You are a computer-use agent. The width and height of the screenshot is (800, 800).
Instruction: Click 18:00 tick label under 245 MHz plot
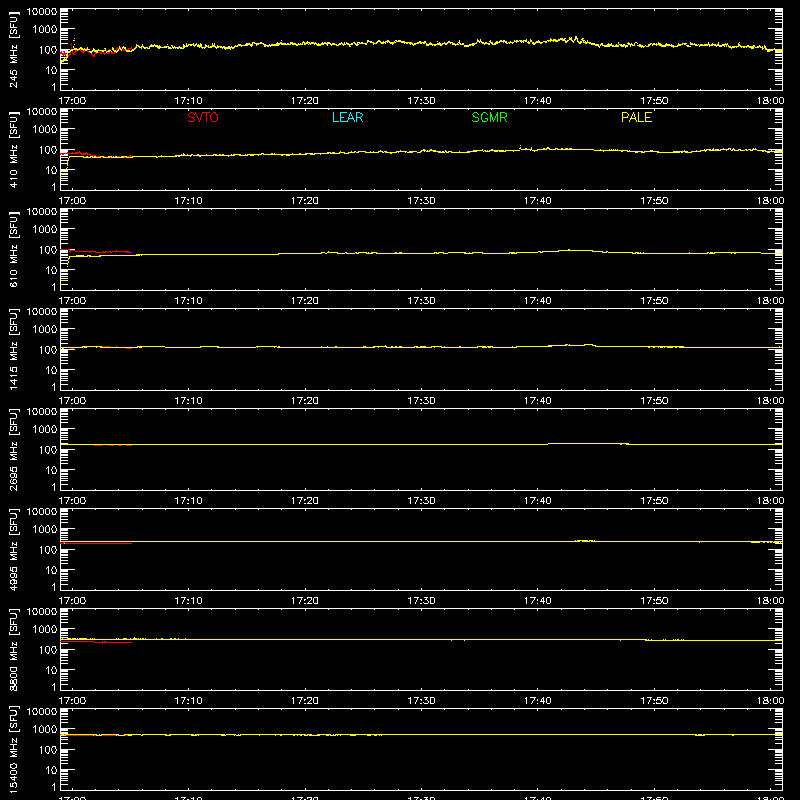pyautogui.click(x=770, y=101)
